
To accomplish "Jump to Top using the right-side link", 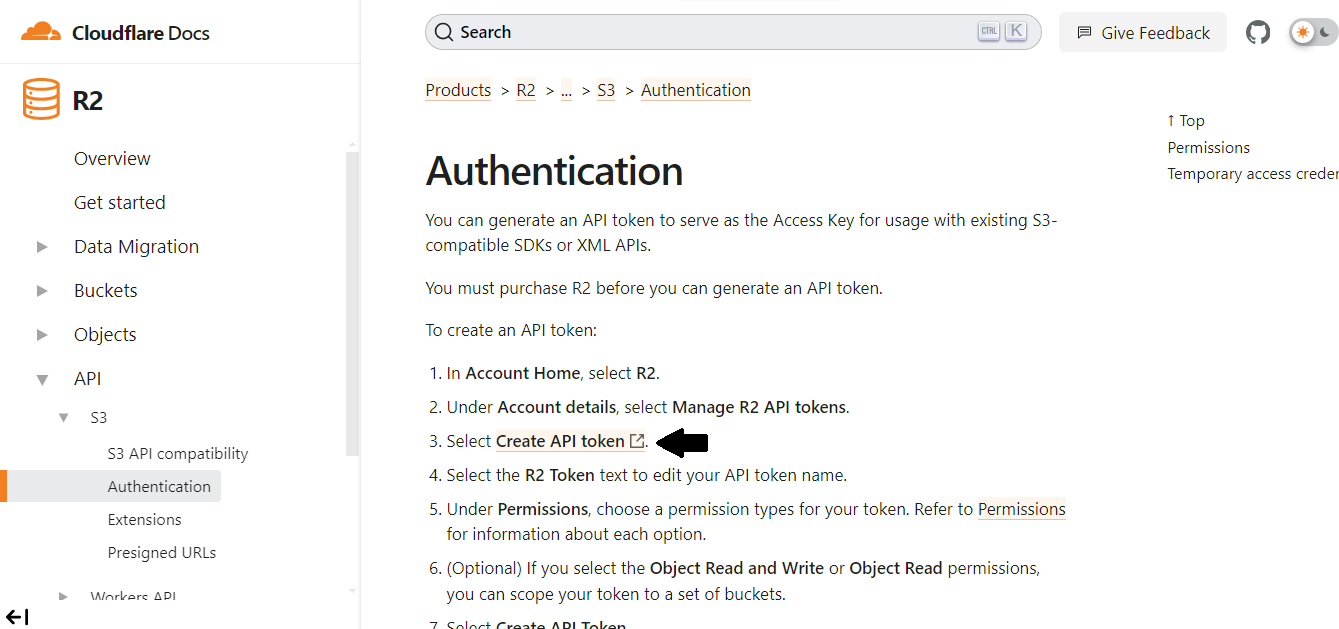I will tap(1186, 120).
